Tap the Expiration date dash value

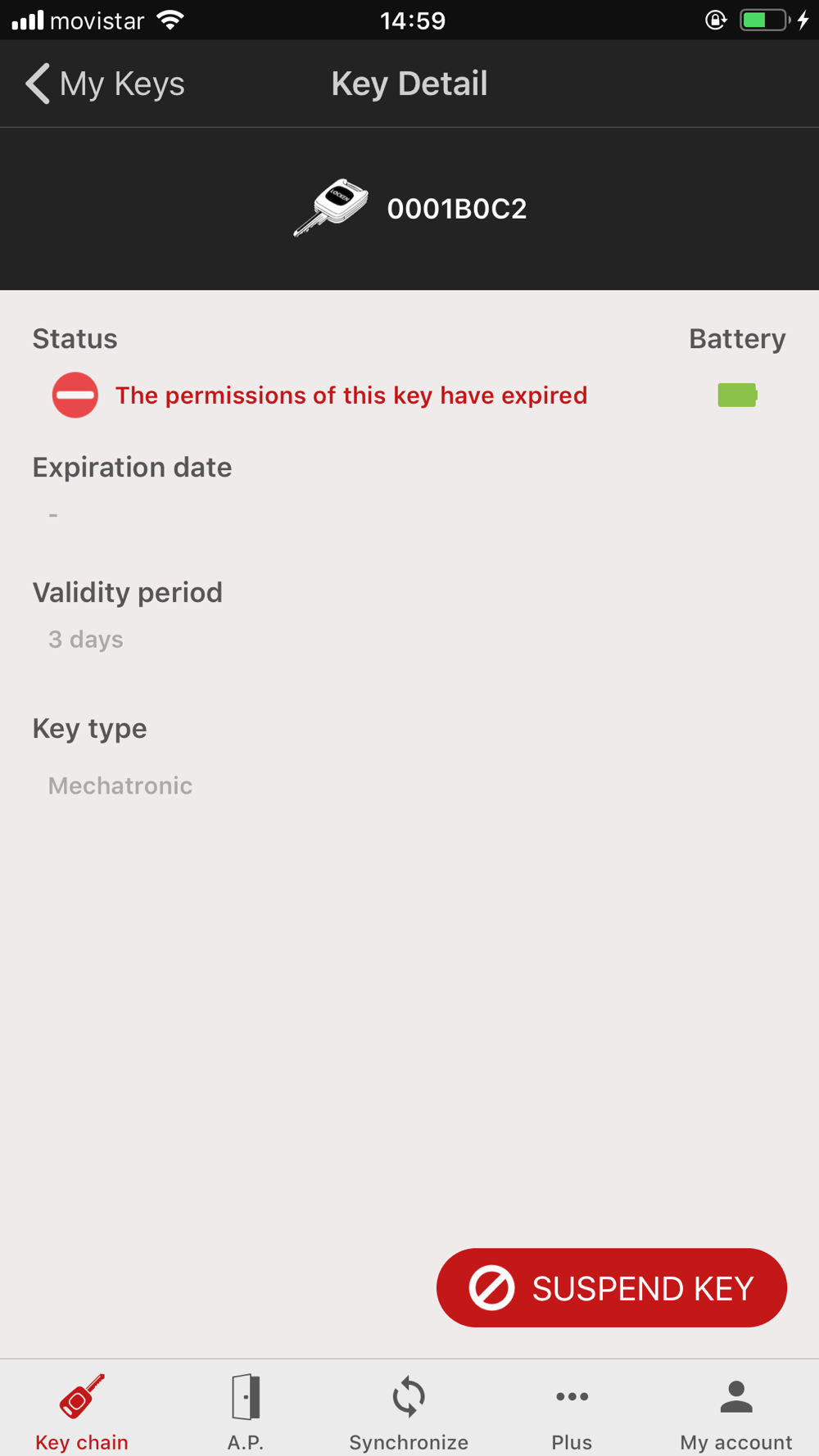(53, 515)
